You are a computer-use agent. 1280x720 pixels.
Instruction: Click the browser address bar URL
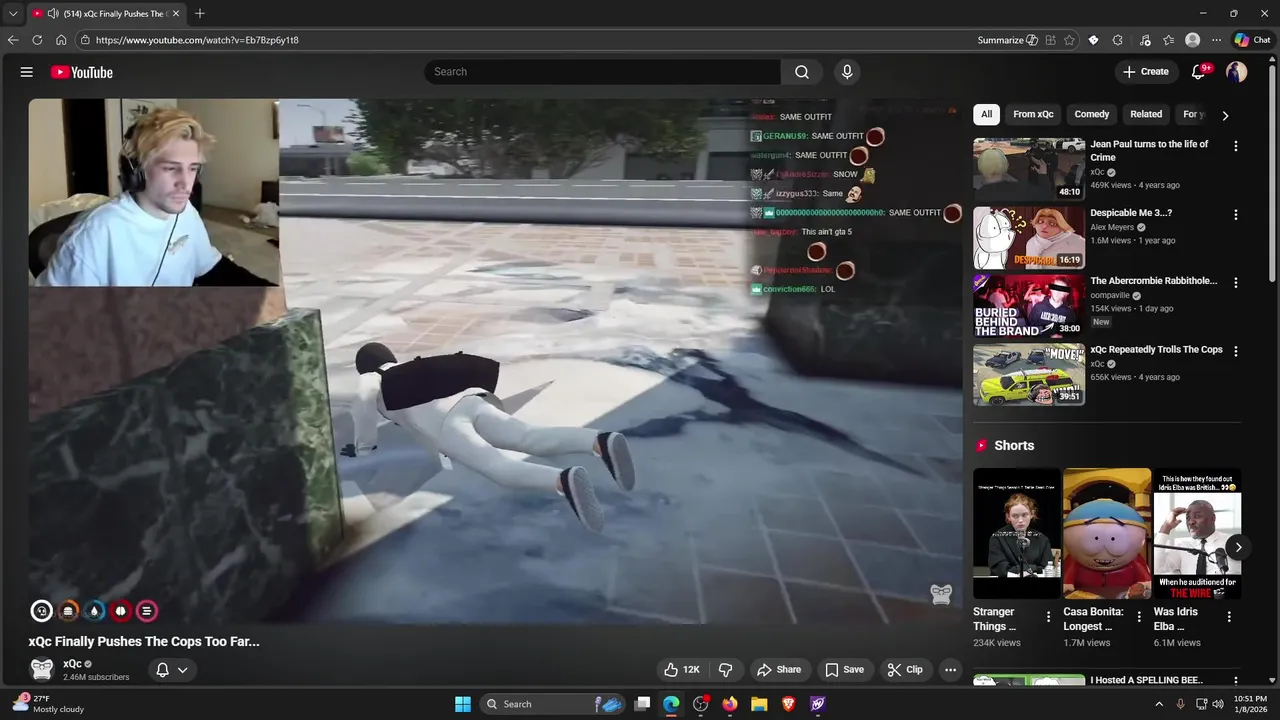pos(197,40)
